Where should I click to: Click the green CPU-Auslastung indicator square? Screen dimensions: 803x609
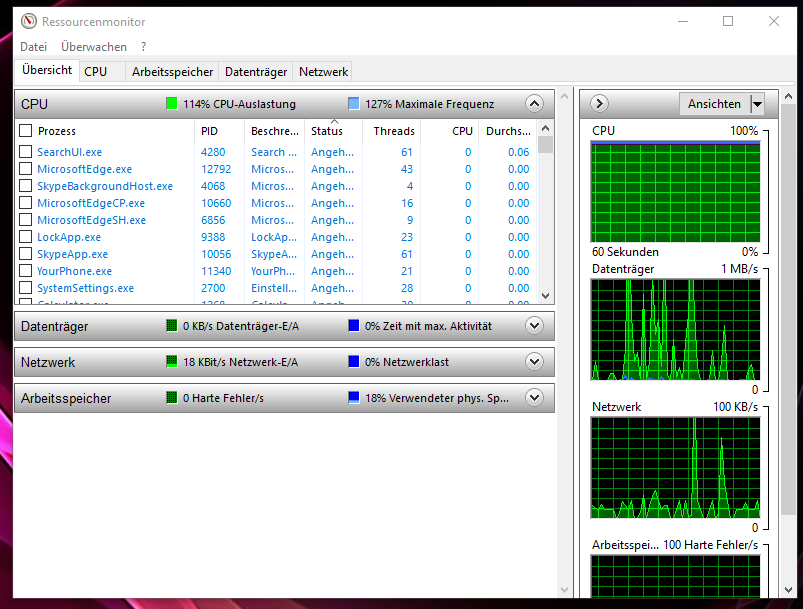click(x=172, y=104)
